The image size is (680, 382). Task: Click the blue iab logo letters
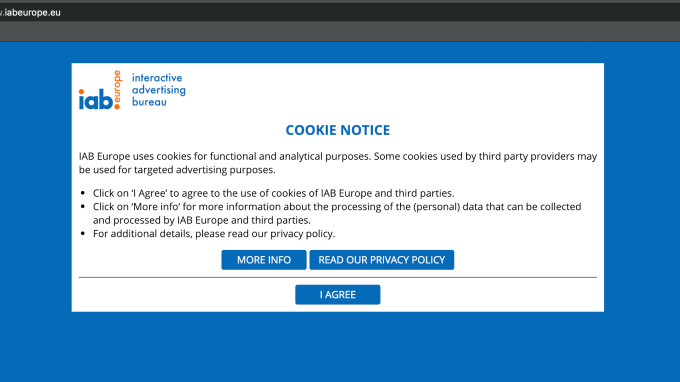[95, 99]
